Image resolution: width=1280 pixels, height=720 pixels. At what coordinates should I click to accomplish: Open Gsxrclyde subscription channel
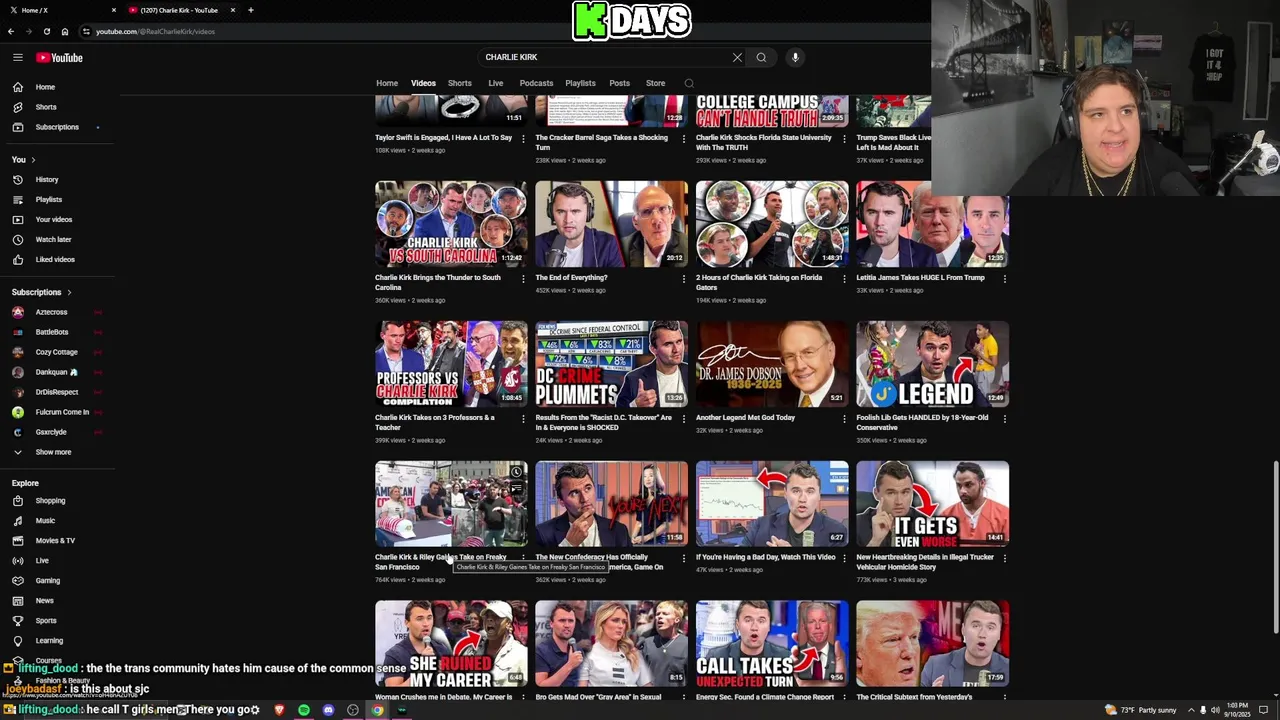[56, 432]
